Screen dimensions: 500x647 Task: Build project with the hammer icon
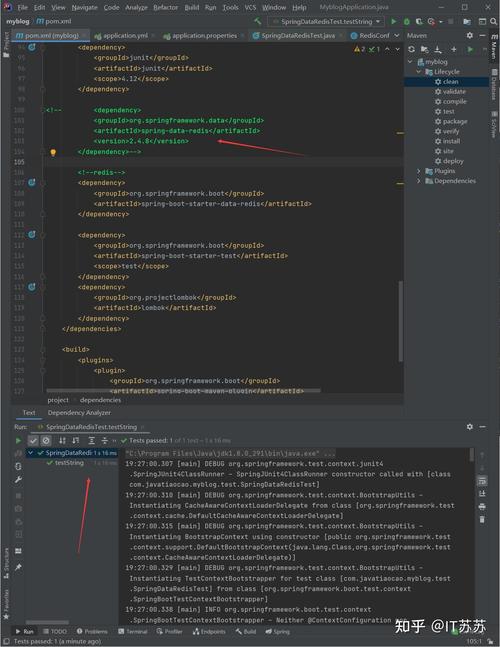[258, 21]
